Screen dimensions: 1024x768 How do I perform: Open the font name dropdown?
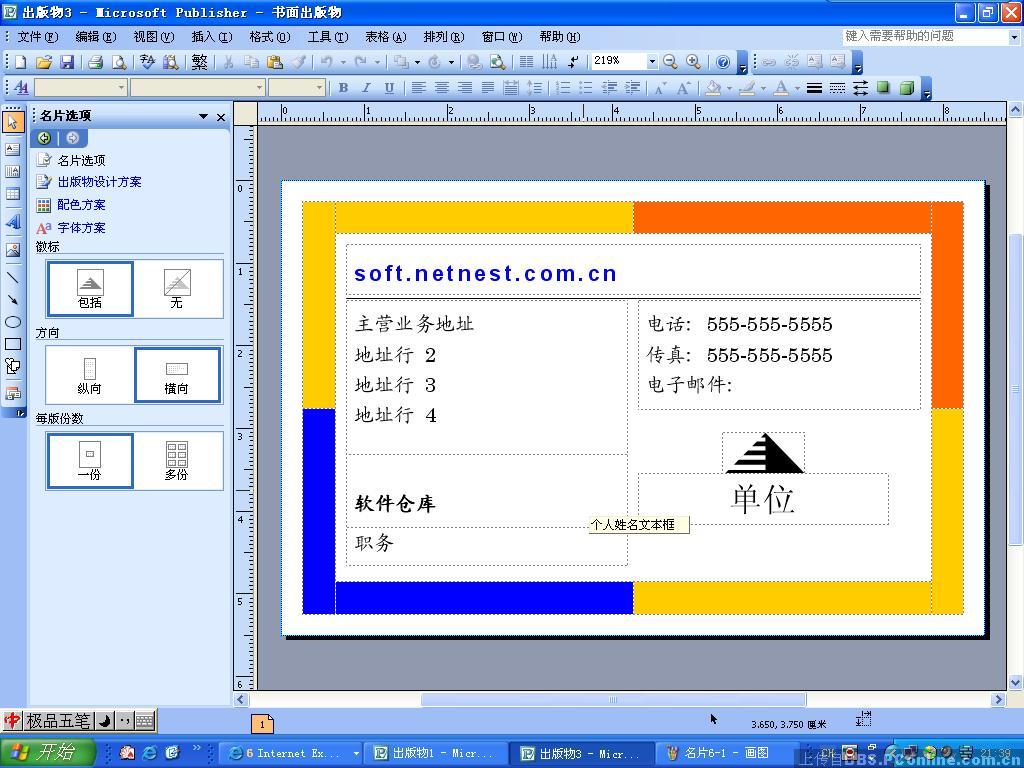(259, 88)
